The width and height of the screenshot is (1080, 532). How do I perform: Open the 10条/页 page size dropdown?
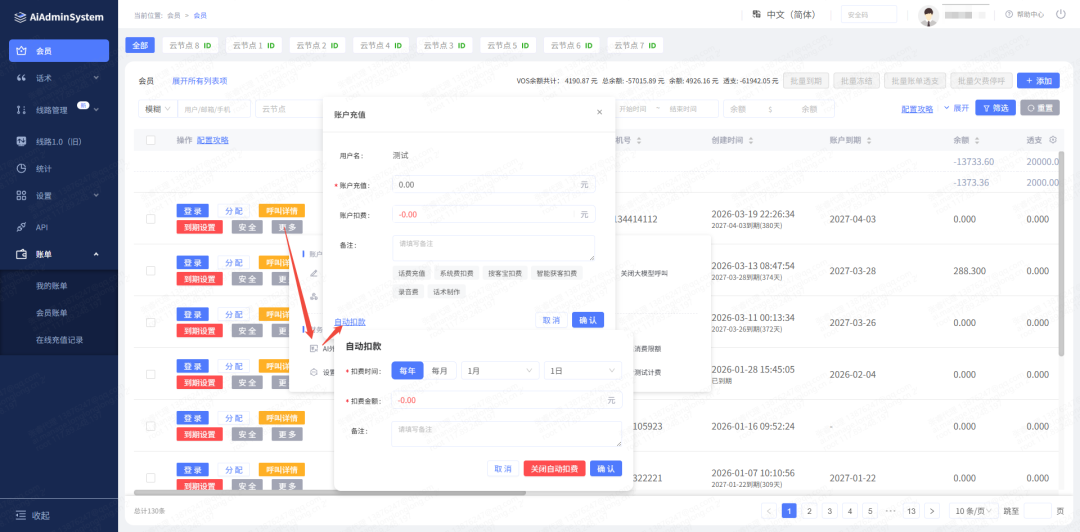[x=972, y=511]
